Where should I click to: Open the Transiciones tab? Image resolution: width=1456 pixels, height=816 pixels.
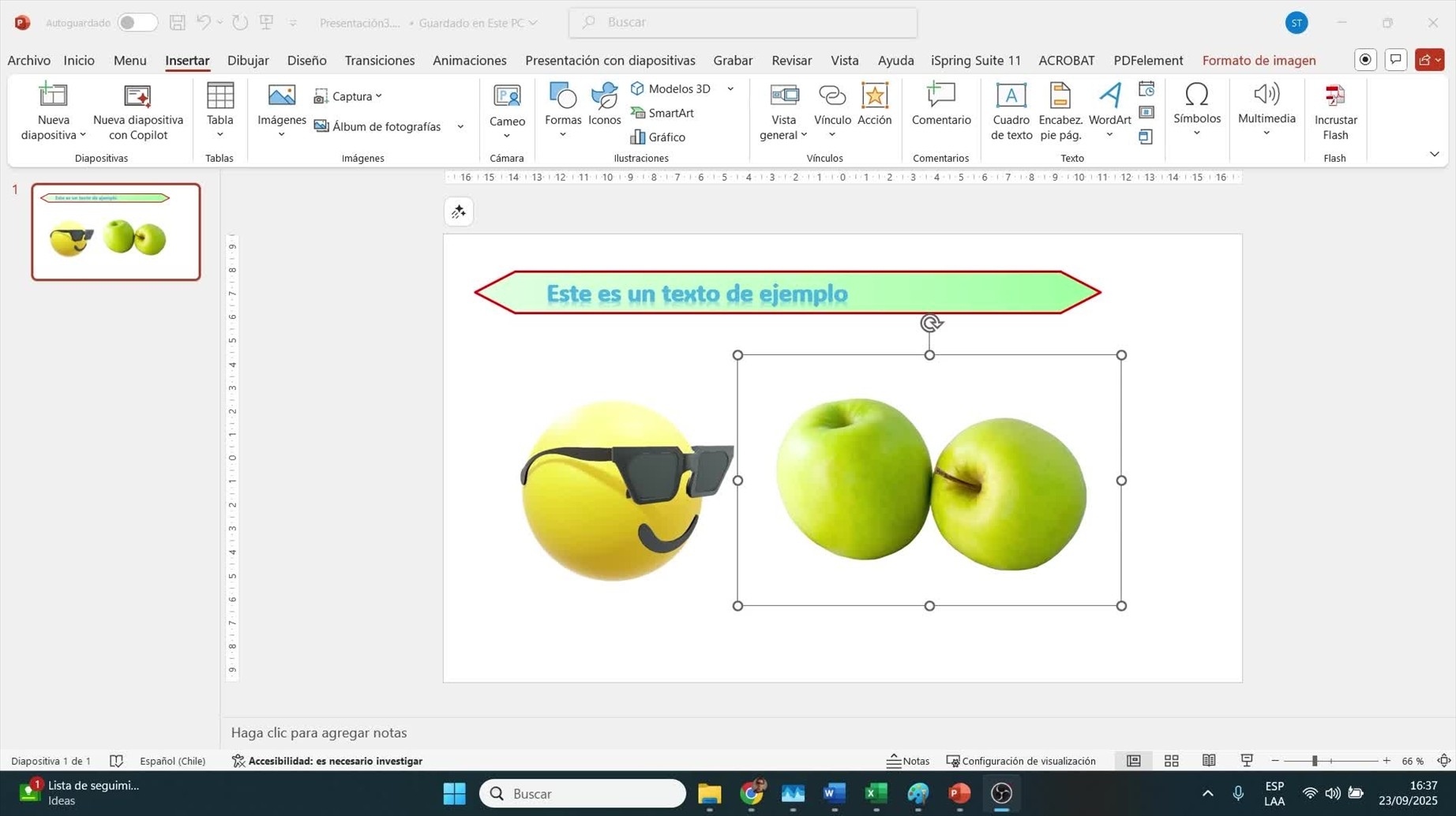[379, 61]
